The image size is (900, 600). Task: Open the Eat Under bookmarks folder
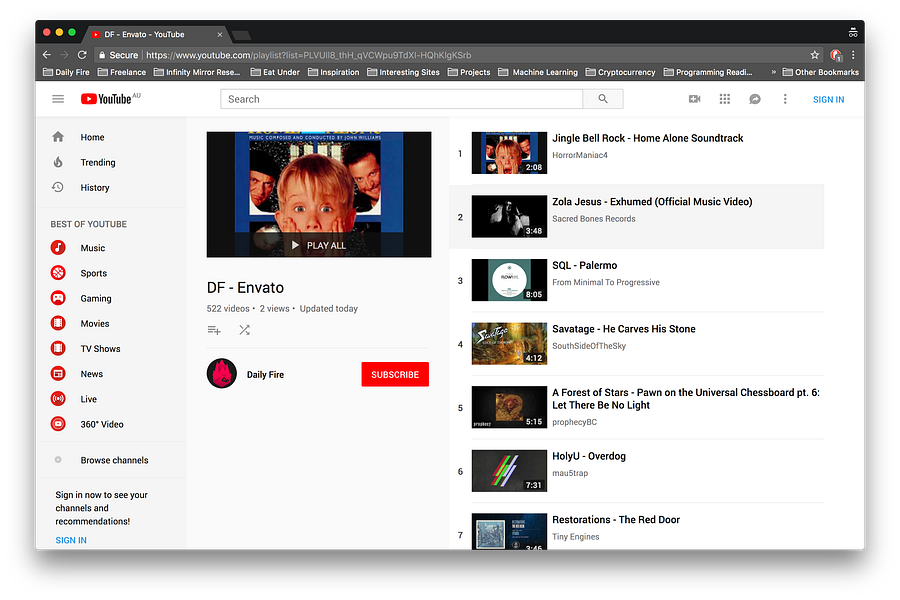coord(275,72)
